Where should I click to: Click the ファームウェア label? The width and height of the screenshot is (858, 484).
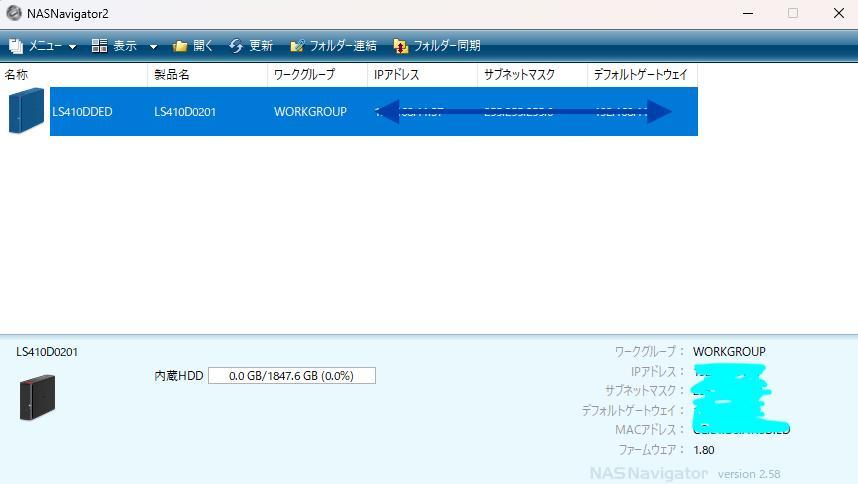[x=651, y=450]
